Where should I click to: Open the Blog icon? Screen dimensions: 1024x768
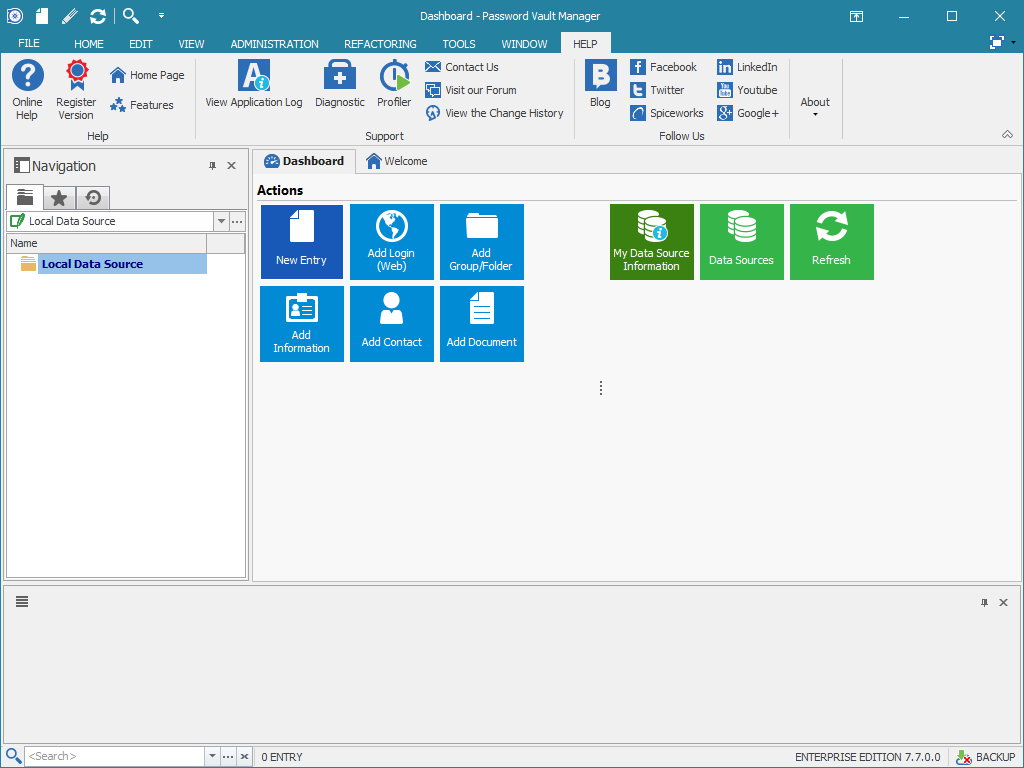[600, 84]
